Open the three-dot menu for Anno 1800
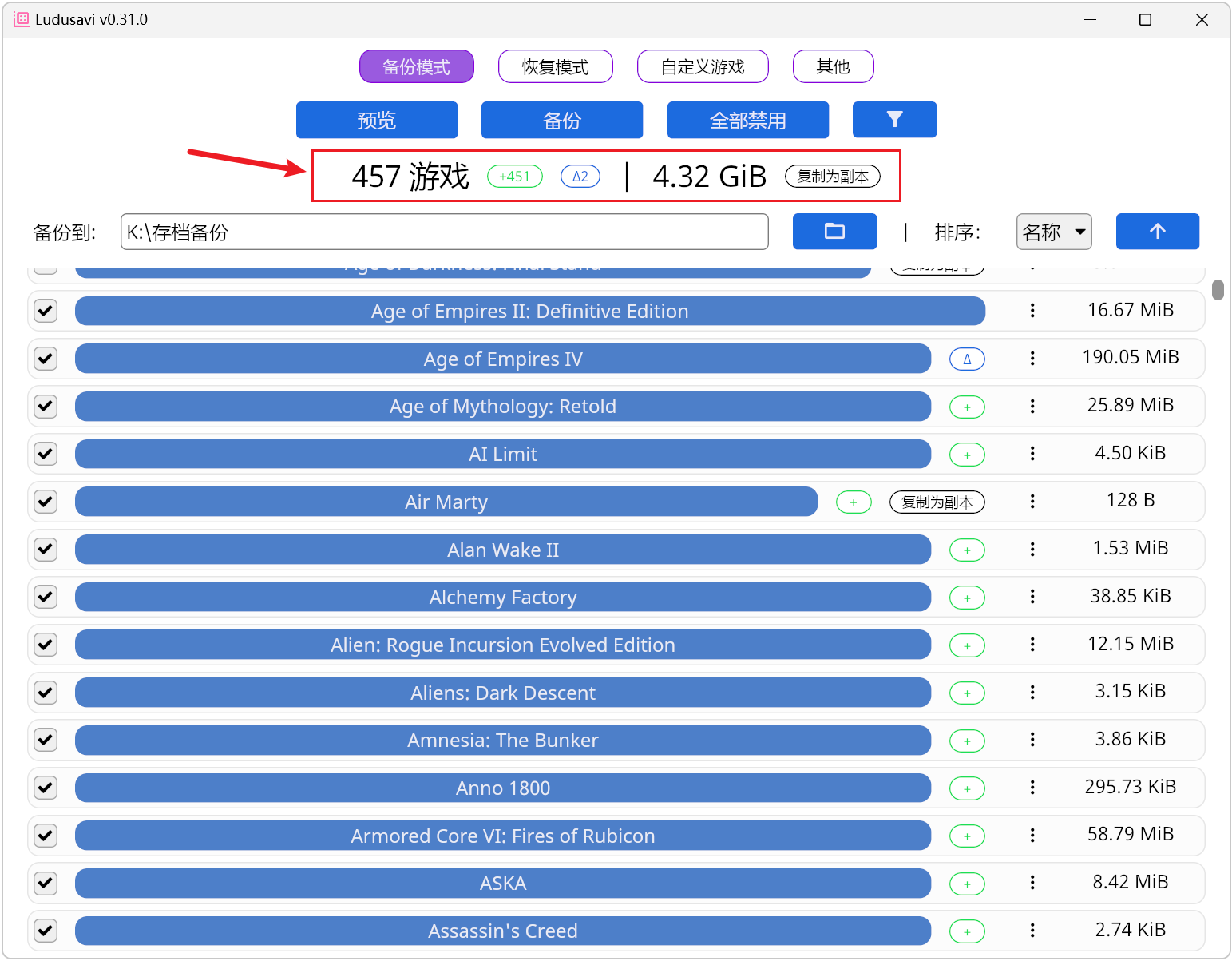 pos(1032,788)
